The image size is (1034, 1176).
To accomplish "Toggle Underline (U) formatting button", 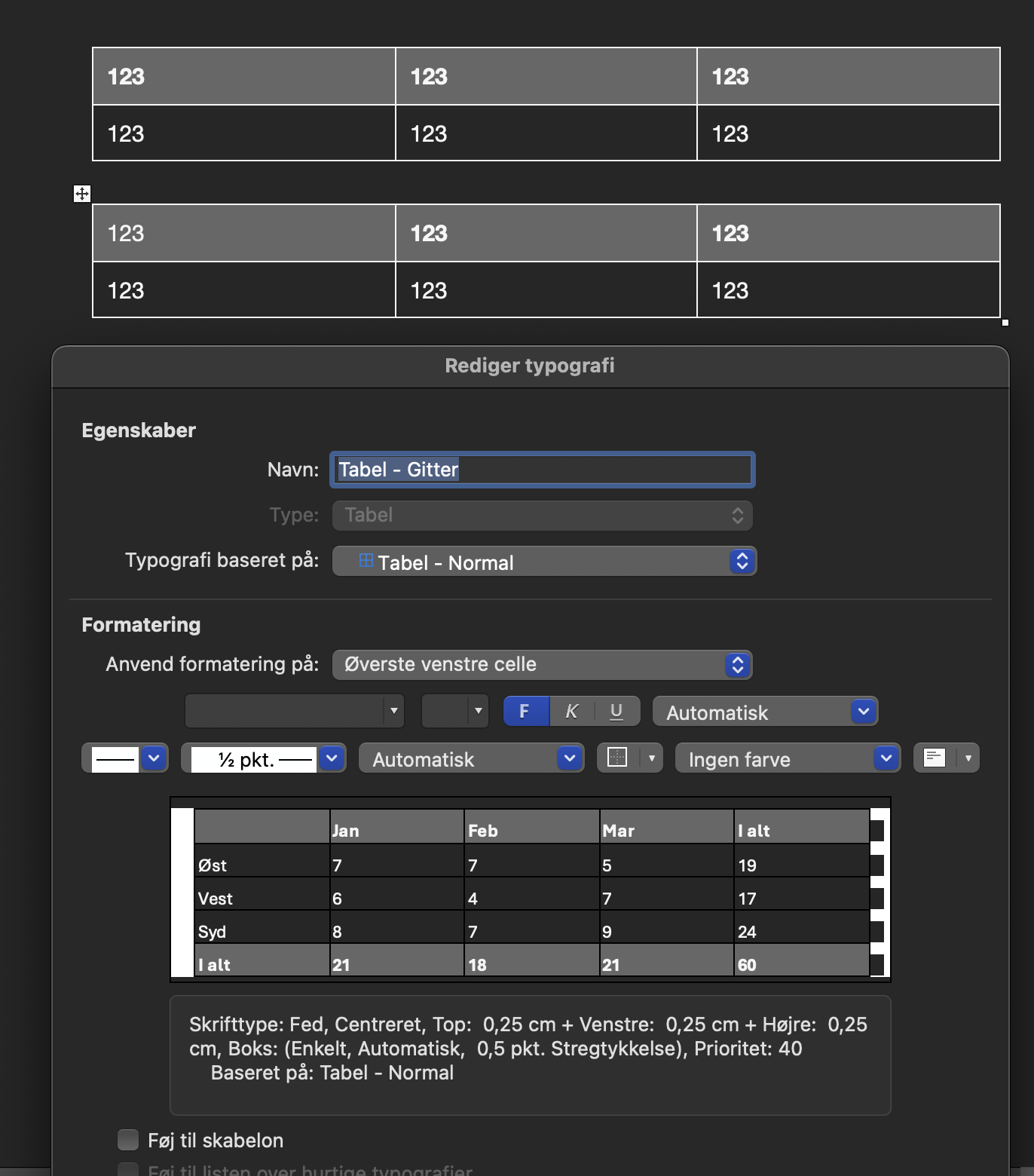I will [x=616, y=711].
